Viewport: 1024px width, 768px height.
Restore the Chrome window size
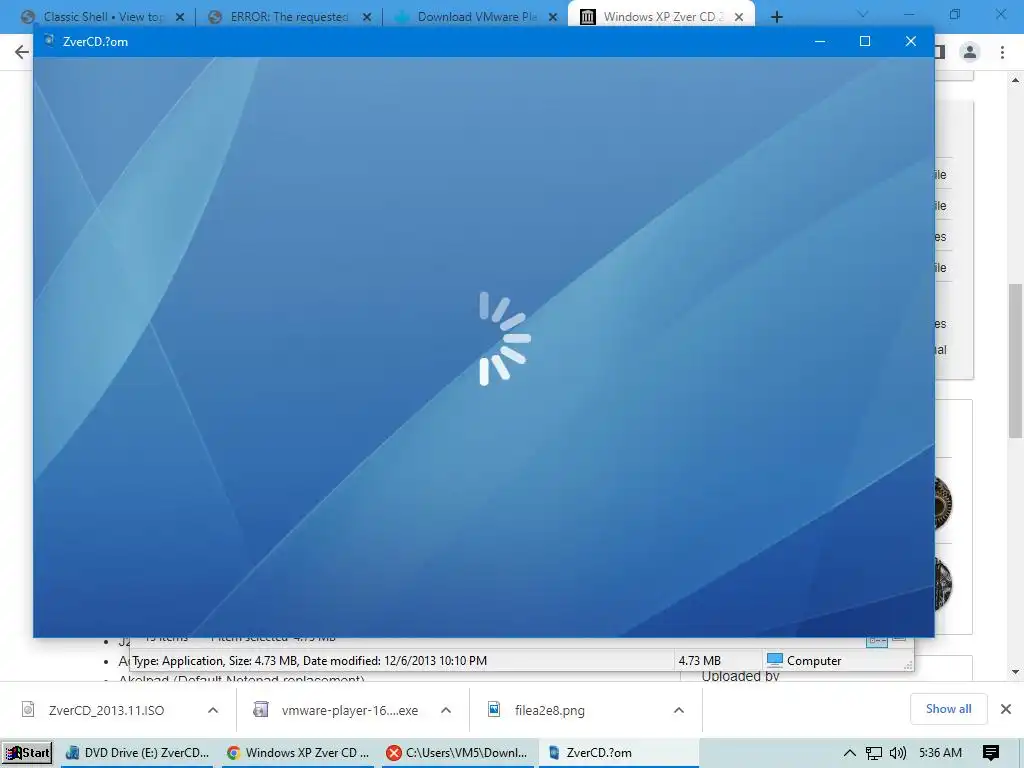[x=955, y=14]
